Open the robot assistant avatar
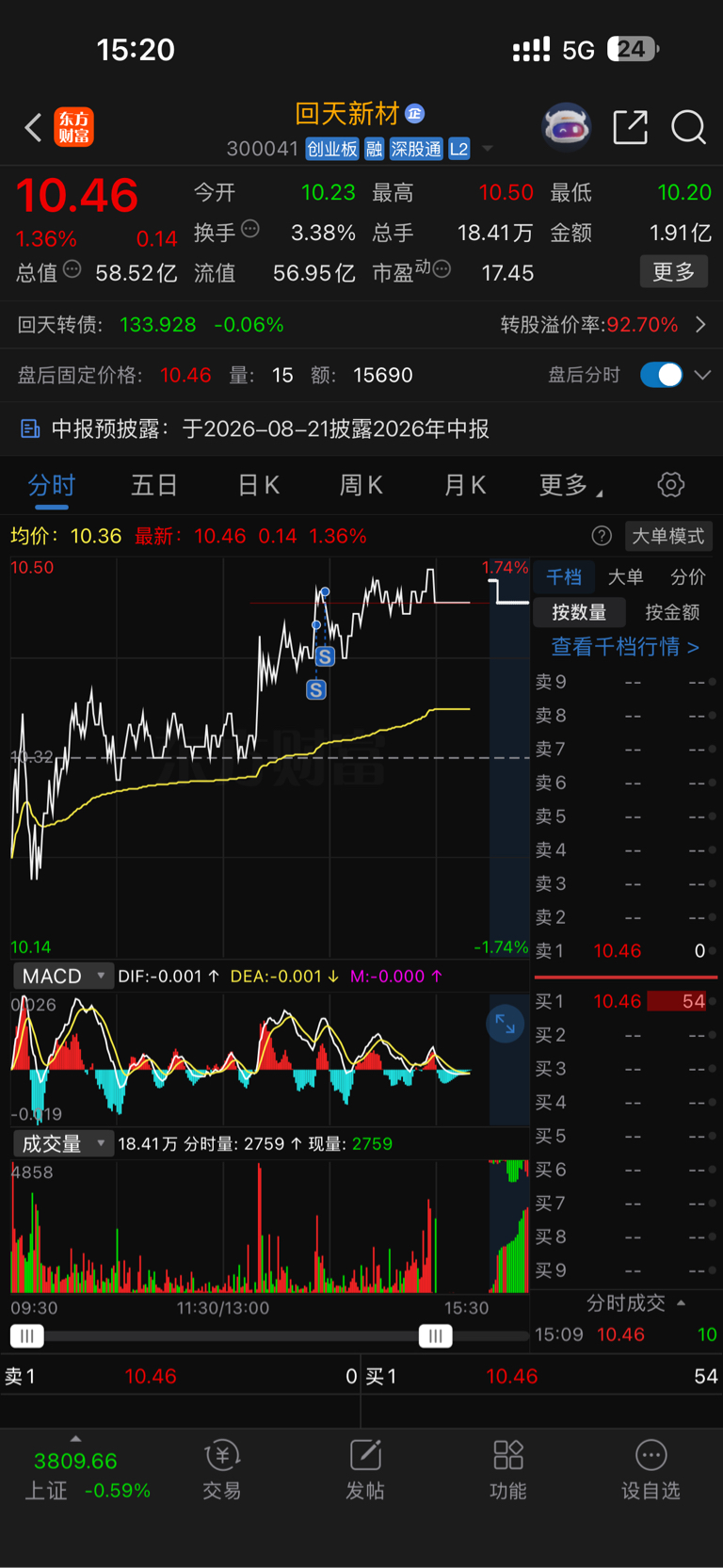This screenshot has width=723, height=1568. [567, 126]
